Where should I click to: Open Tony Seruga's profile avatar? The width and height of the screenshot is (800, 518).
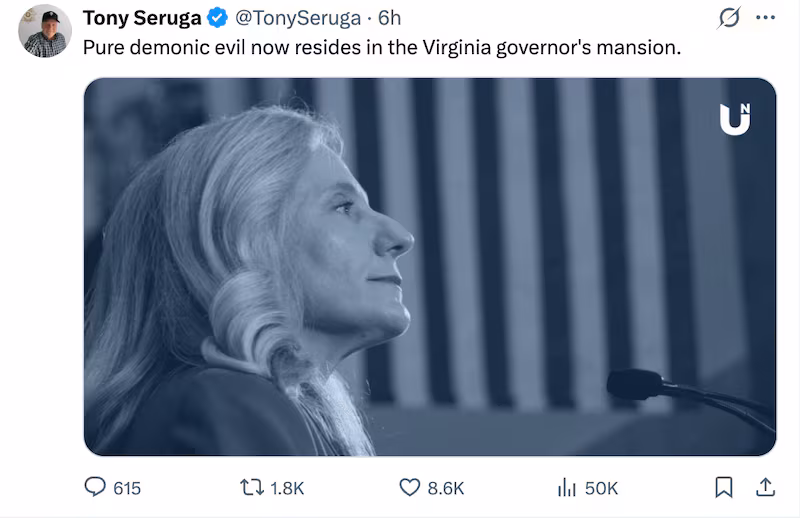pyautogui.click(x=45, y=31)
